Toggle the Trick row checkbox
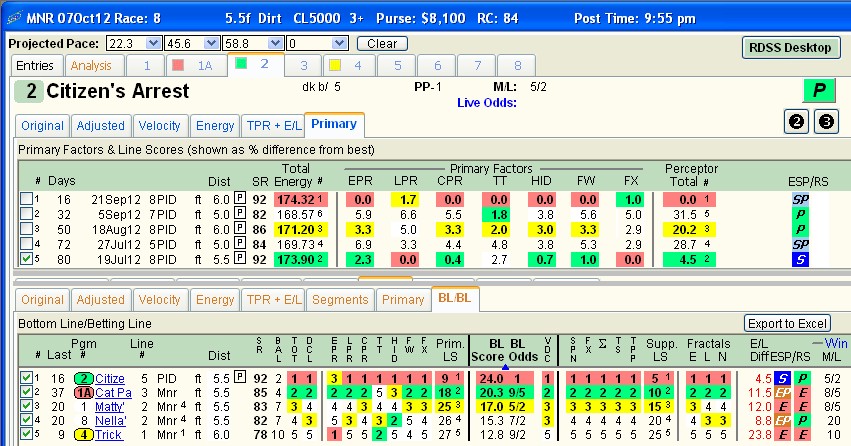Screen dimensions: 851x446 (x=26, y=434)
